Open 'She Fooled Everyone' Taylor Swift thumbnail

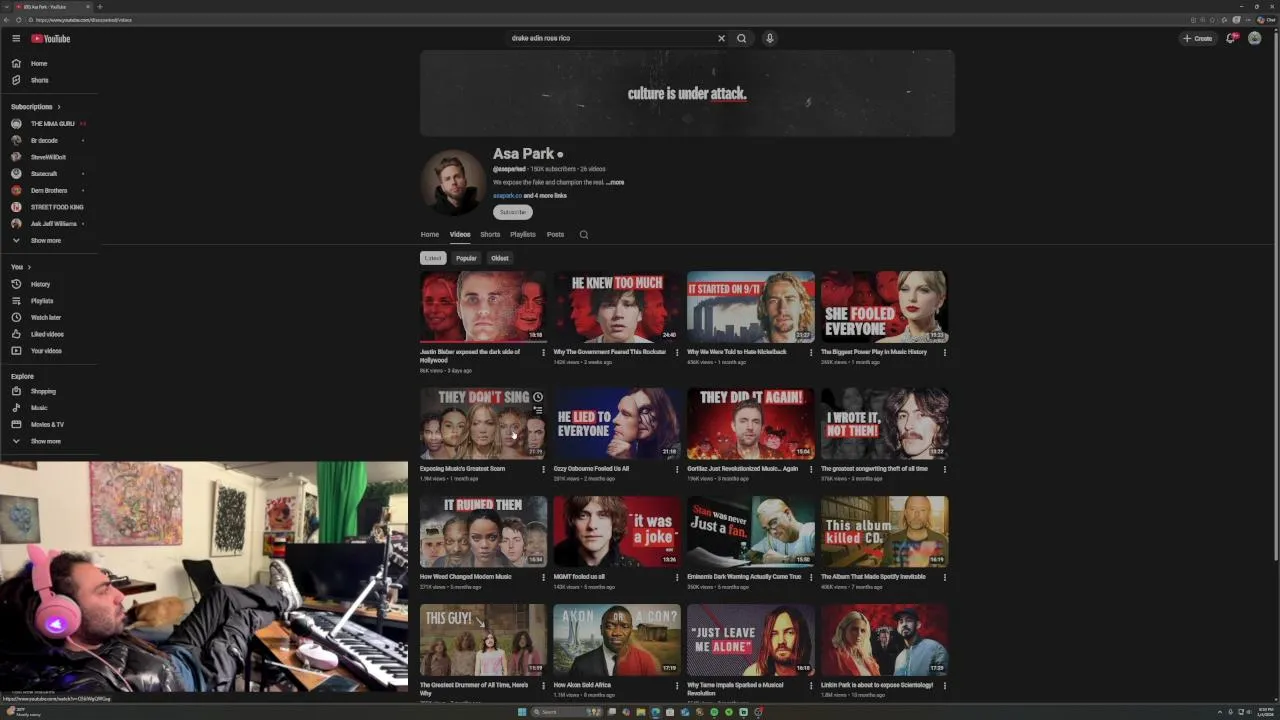tap(884, 306)
